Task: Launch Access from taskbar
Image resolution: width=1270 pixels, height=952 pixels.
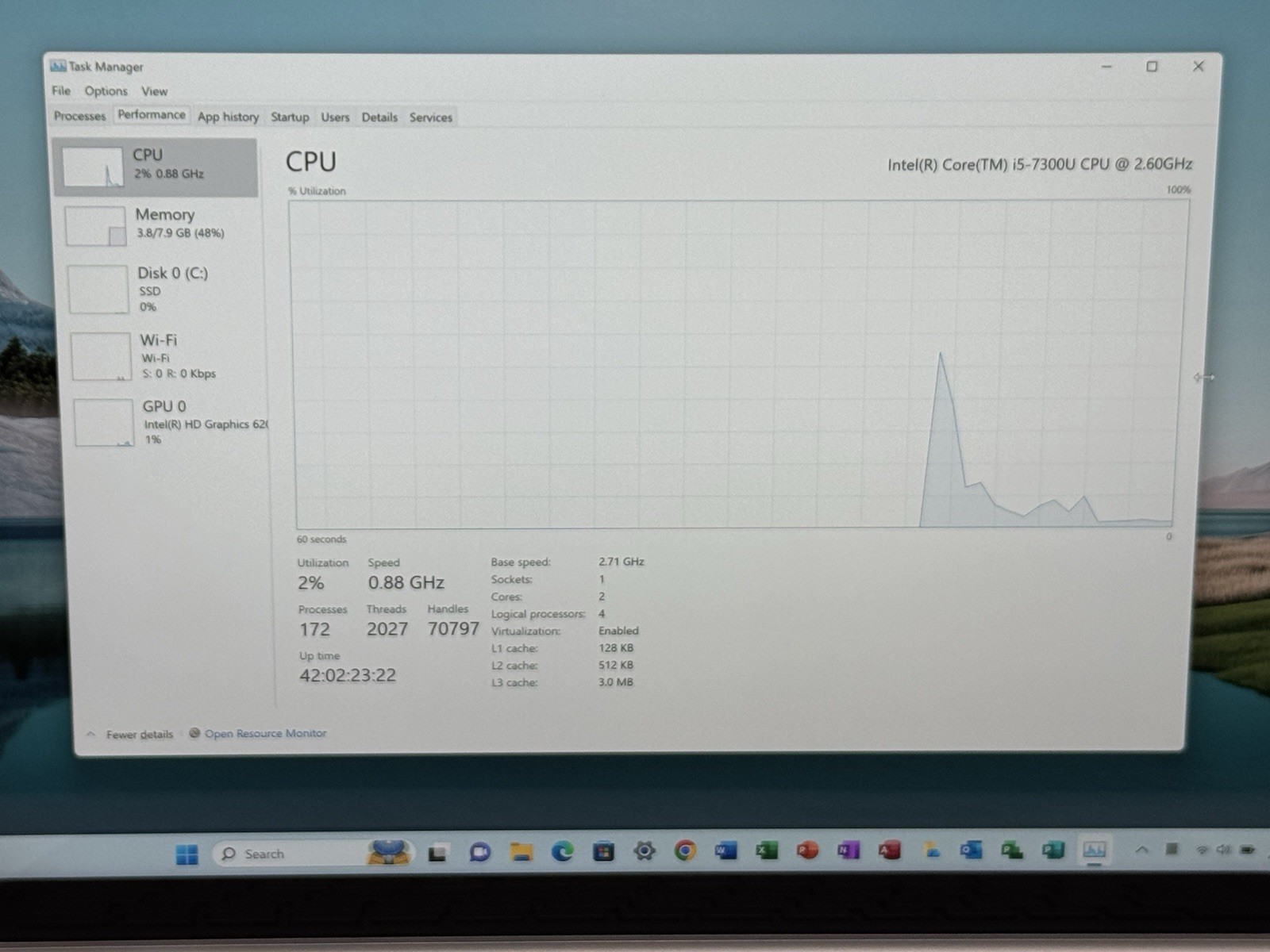Action: tap(889, 850)
